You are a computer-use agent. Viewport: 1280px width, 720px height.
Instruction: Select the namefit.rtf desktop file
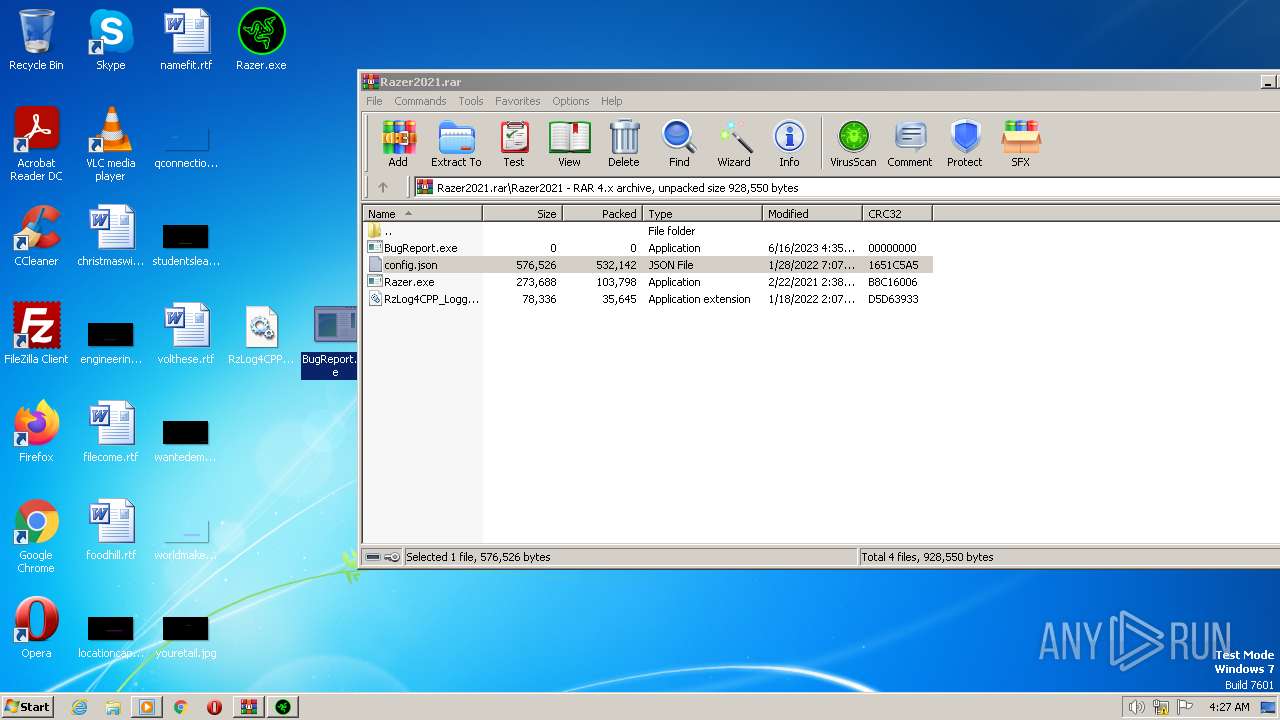[x=186, y=40]
